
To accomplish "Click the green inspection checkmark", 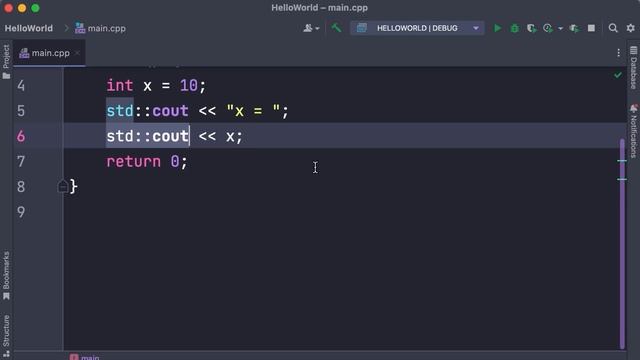I will tap(618, 75).
